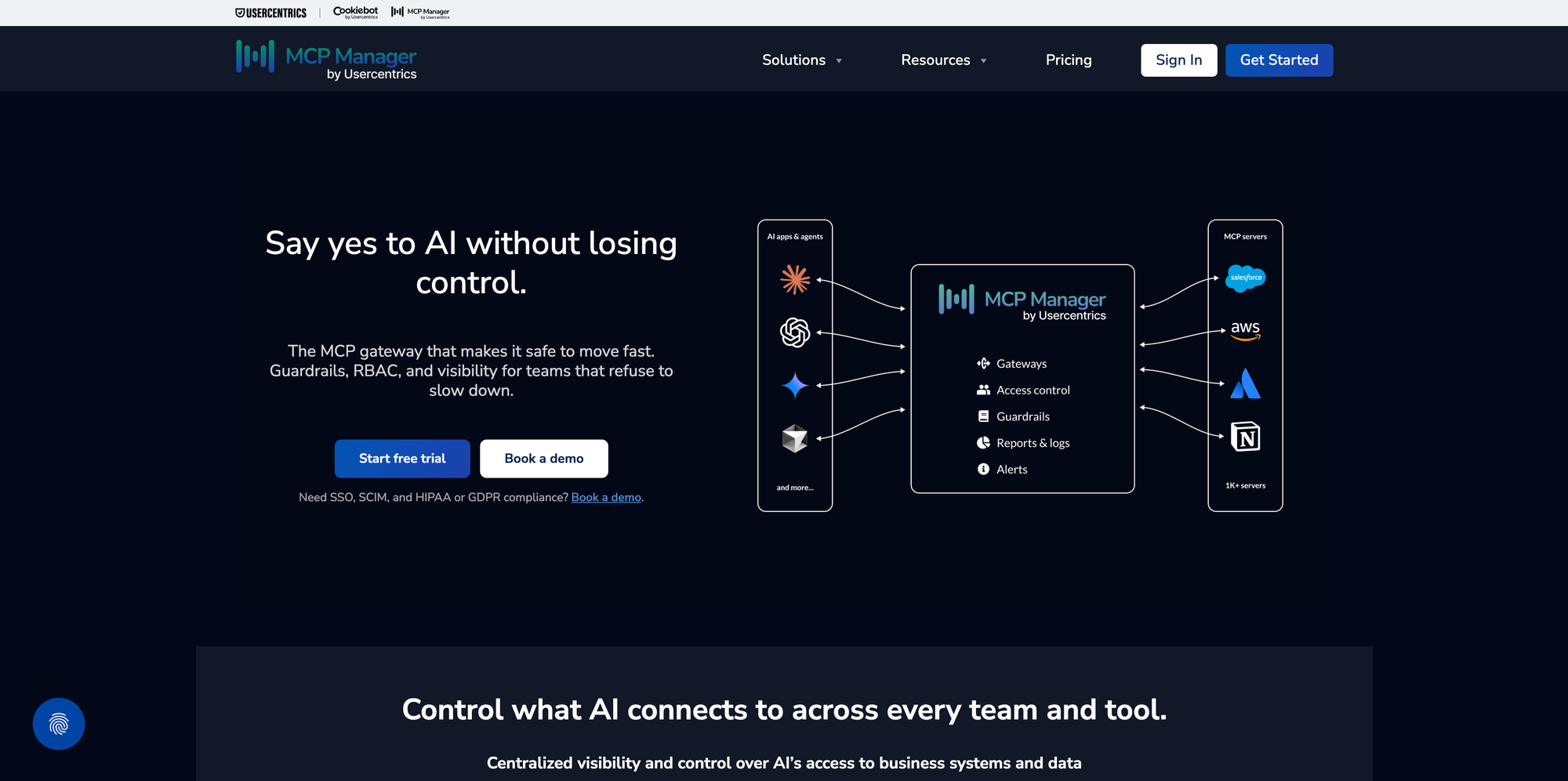Click the Guardrails book icon
Image resolution: width=1568 pixels, height=781 pixels.
983,416
